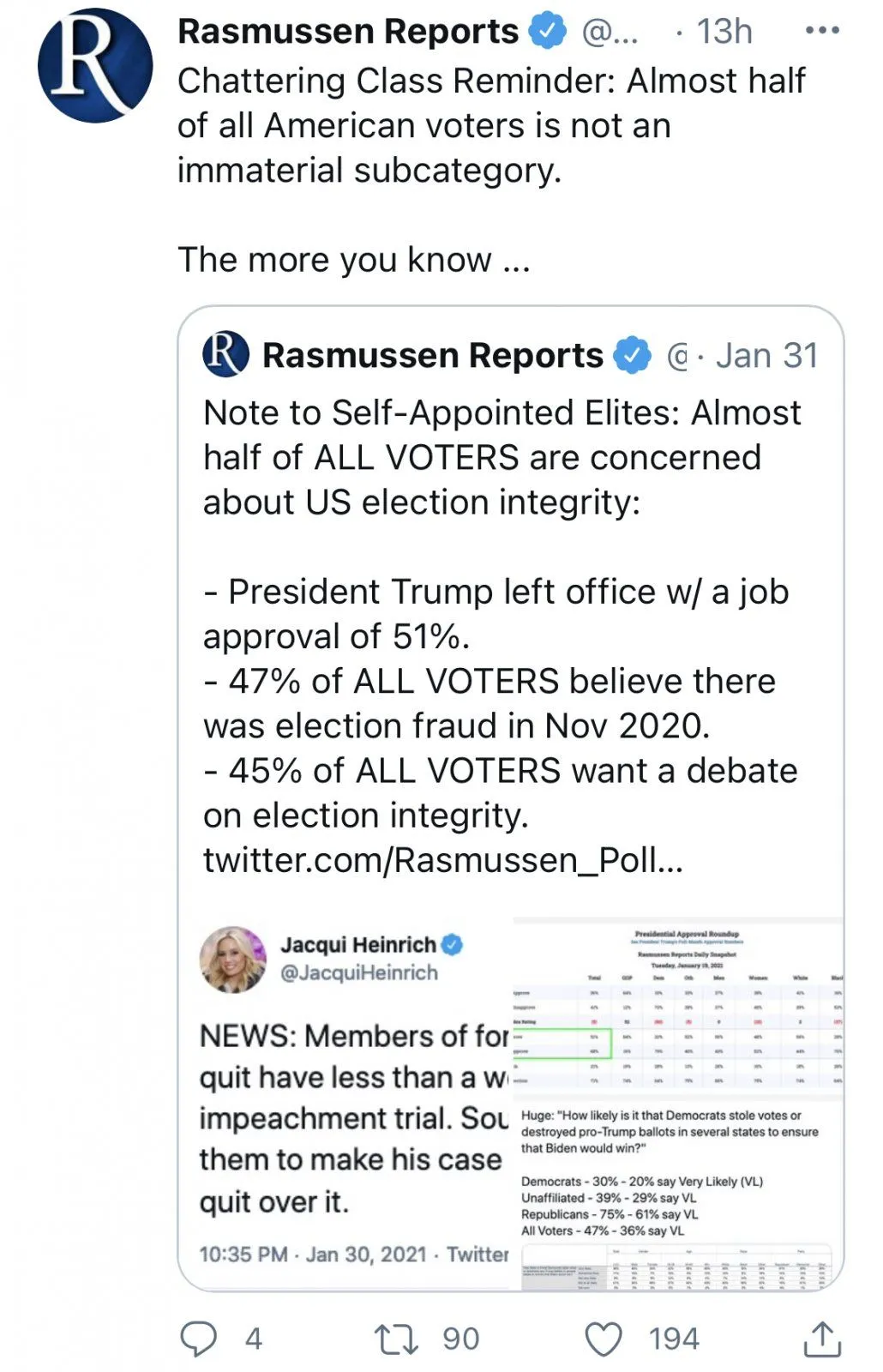Open the twitter.com/Rasmussen_Poll link

coord(442,859)
